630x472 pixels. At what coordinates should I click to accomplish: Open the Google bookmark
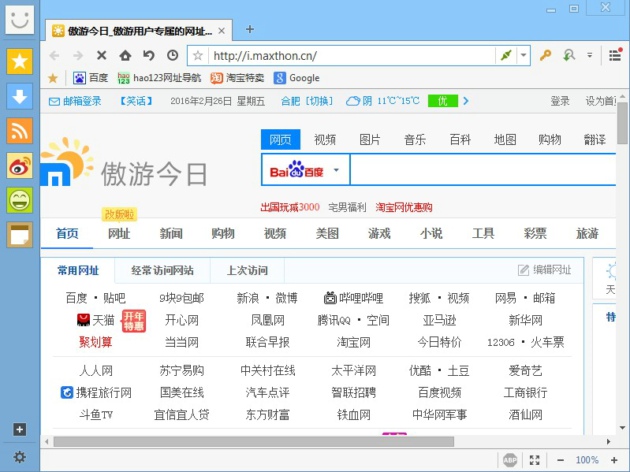297,78
